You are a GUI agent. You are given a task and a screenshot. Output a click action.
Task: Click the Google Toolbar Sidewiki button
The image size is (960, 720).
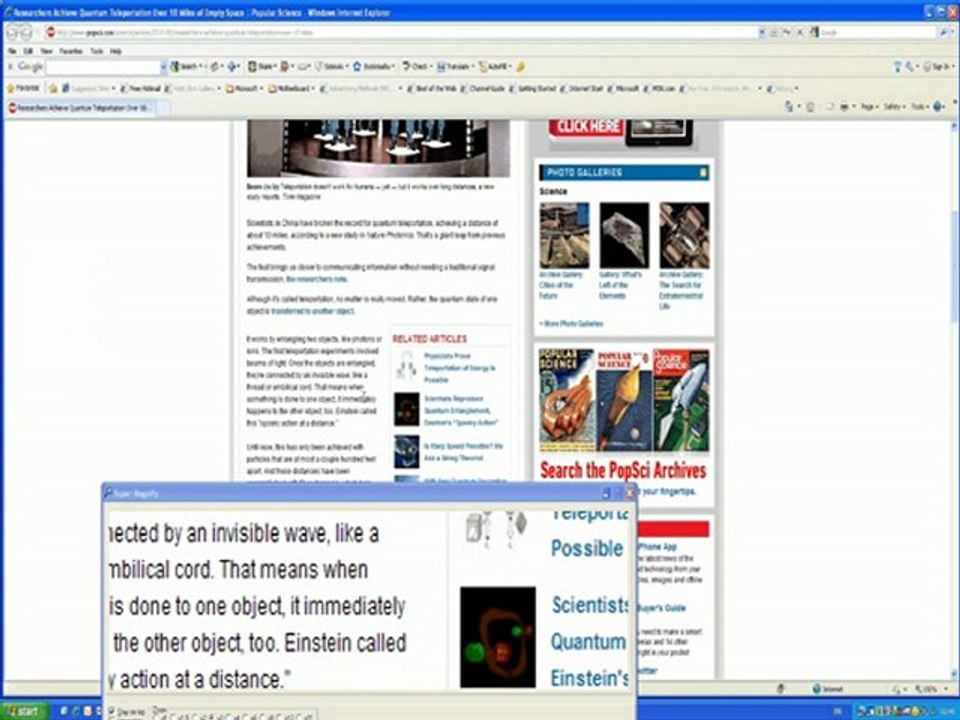coord(332,66)
